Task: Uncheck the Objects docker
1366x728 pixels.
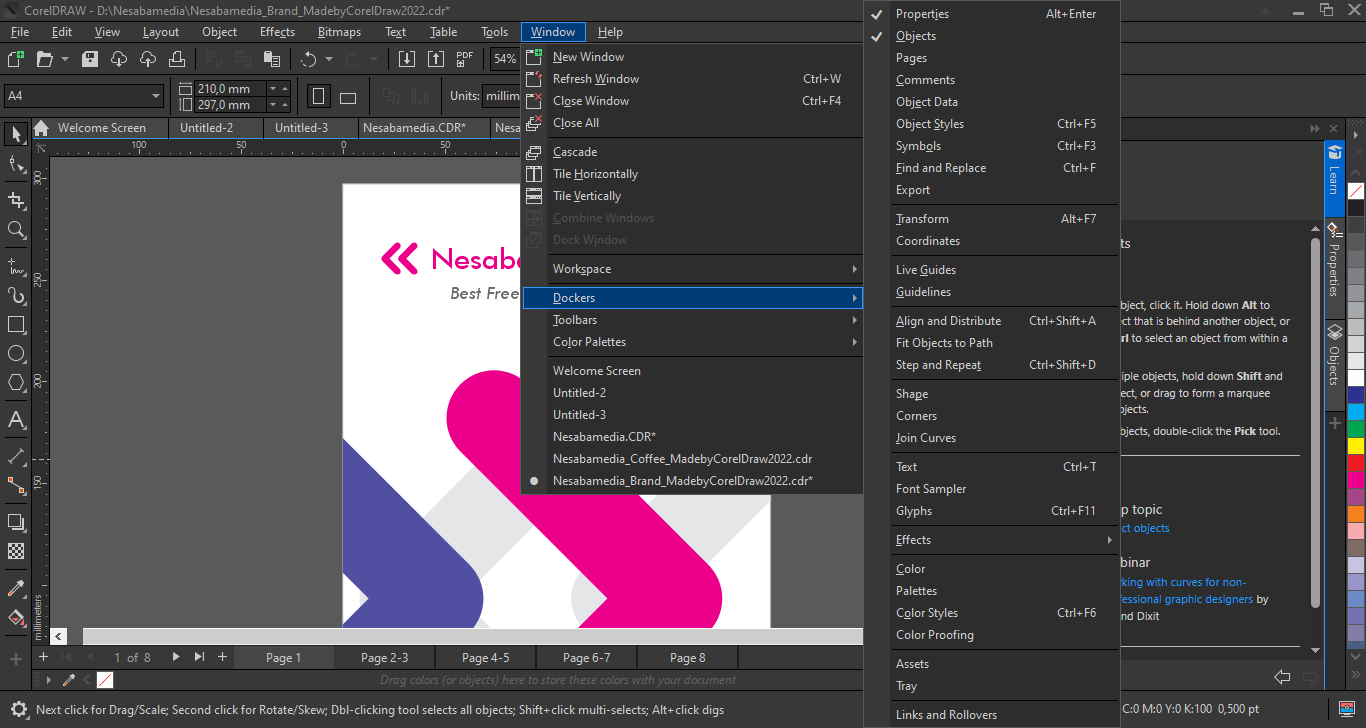Action: pos(915,36)
